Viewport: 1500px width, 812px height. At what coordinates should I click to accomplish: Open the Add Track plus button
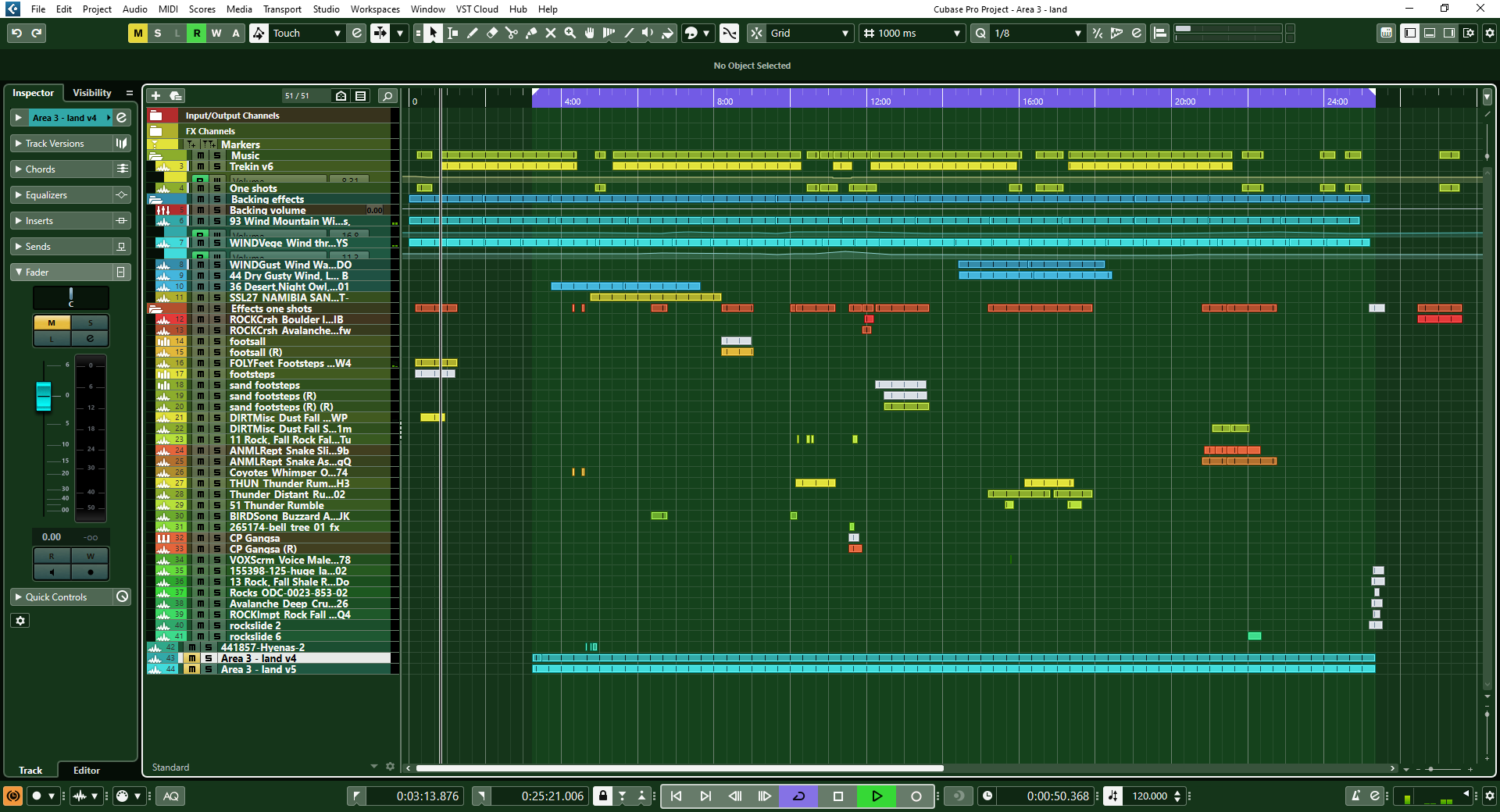pos(155,95)
